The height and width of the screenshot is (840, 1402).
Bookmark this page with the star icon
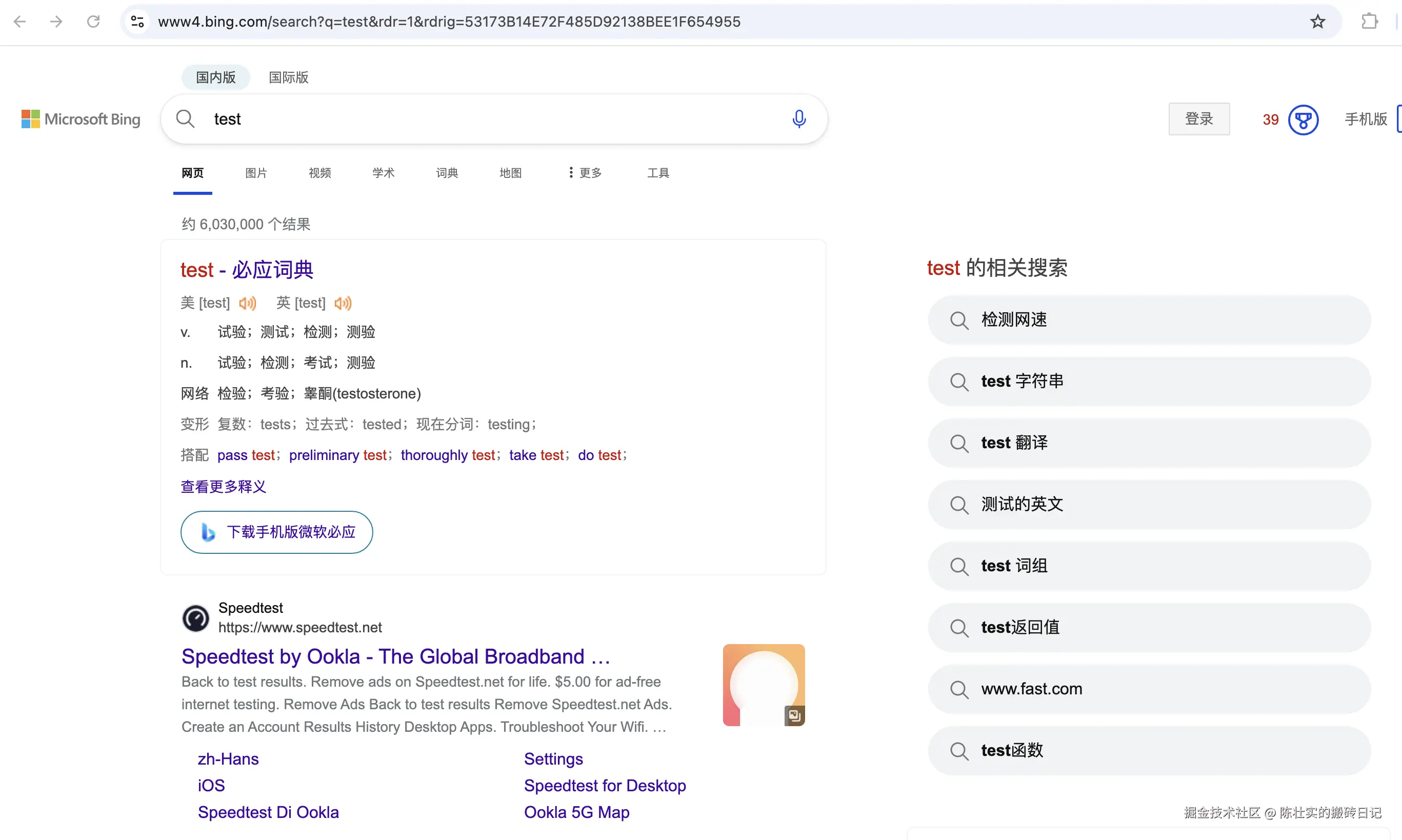pyautogui.click(x=1317, y=22)
